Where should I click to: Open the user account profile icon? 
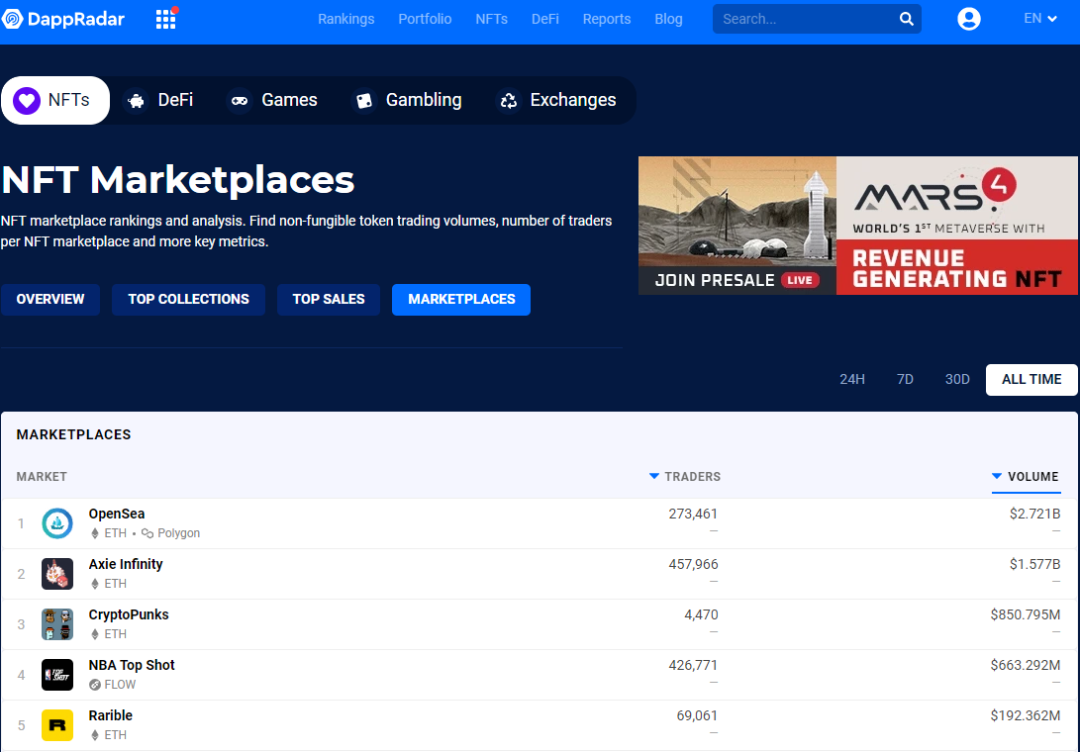tap(968, 19)
